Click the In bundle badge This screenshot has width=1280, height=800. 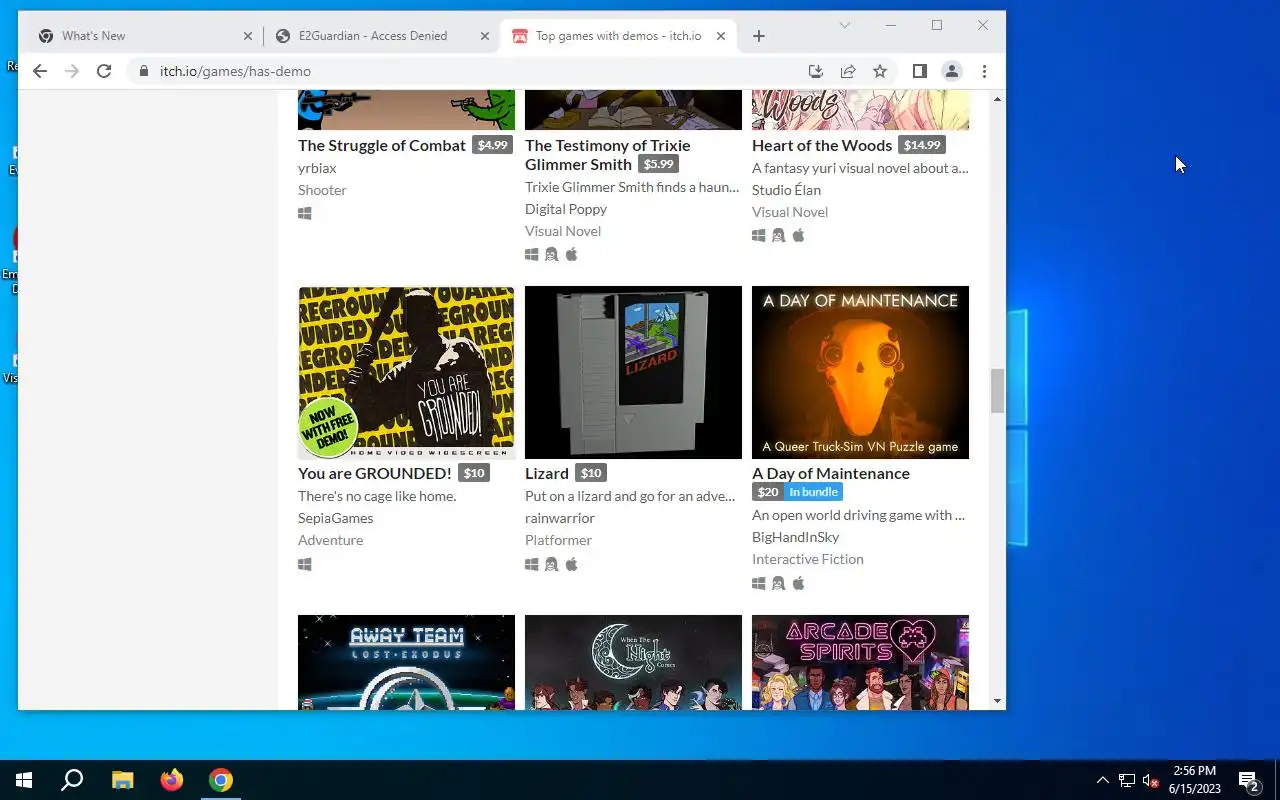click(813, 492)
